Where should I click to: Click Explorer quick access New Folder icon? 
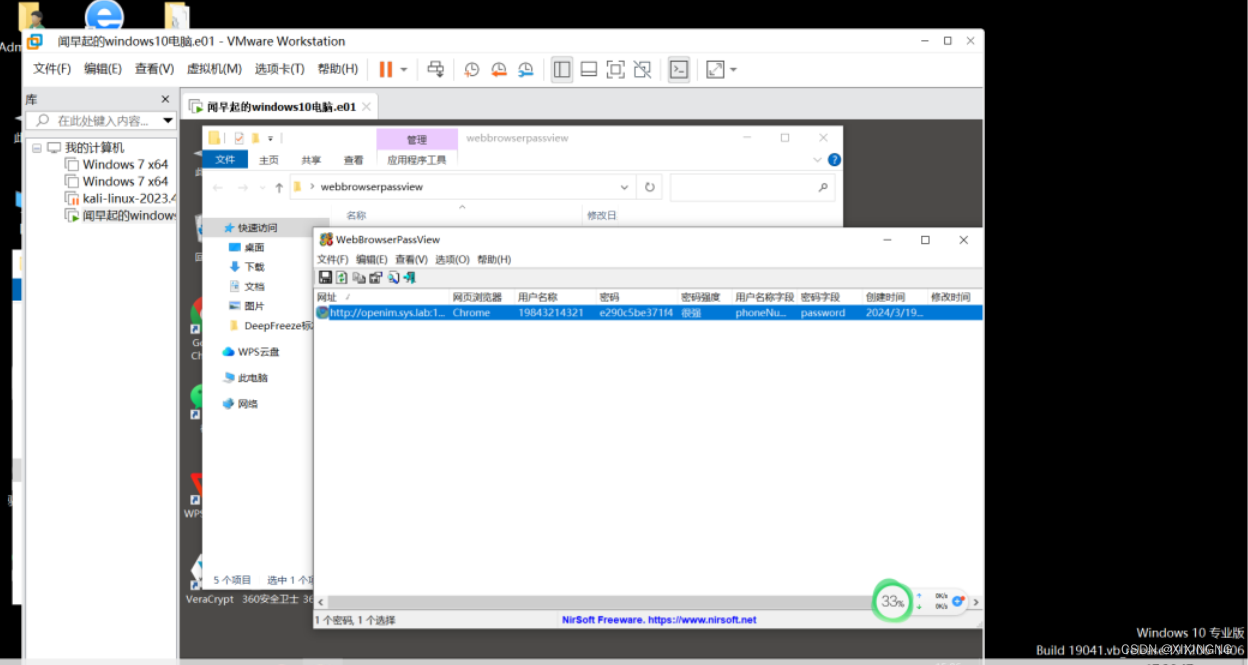pos(256,138)
